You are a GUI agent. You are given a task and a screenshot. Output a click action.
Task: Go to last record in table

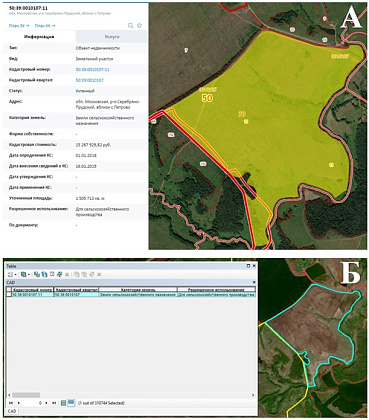tap(54, 403)
